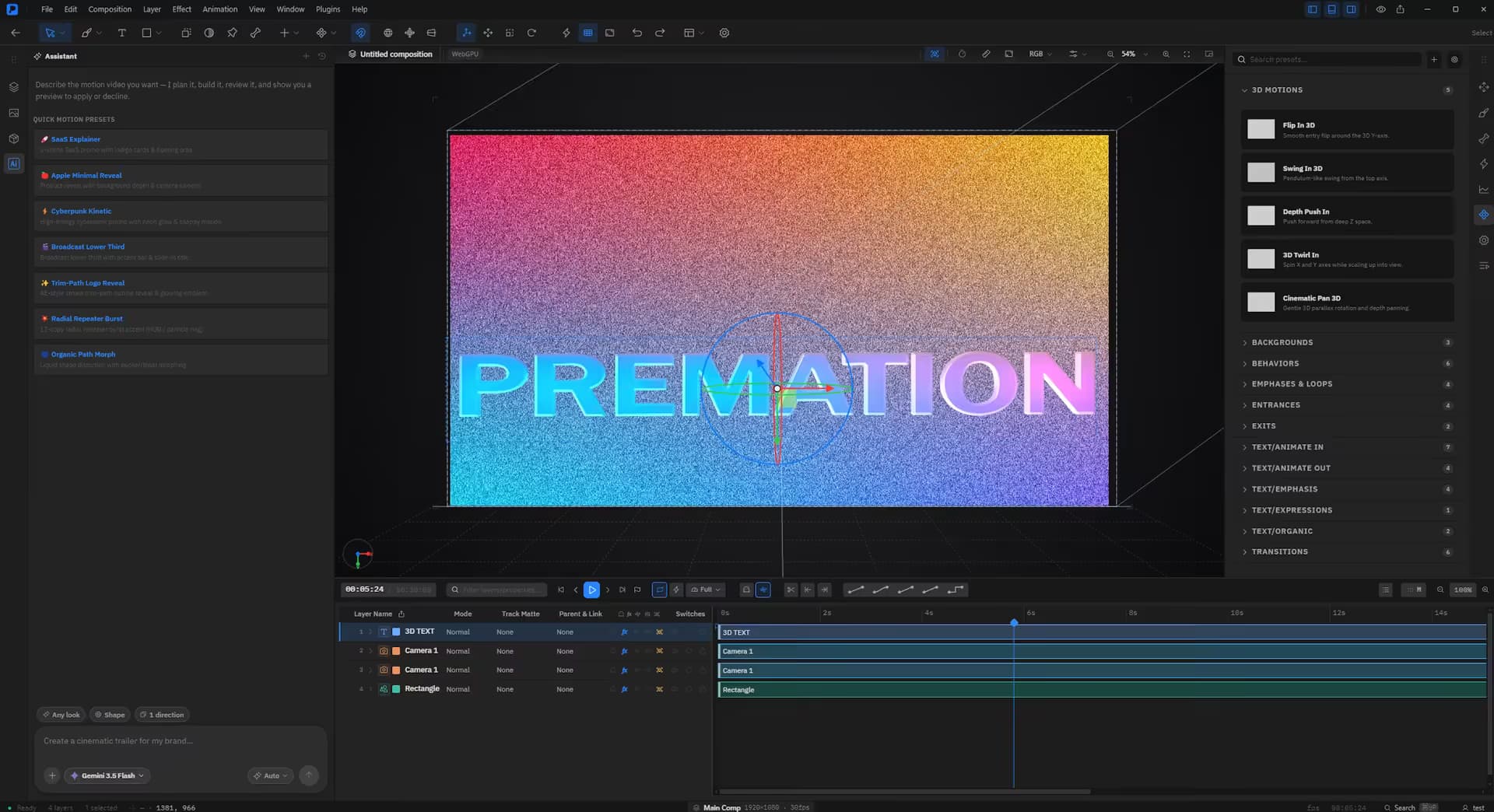Open the 54% zoom level dropdown
This screenshot has width=1494, height=812.
tap(1135, 54)
